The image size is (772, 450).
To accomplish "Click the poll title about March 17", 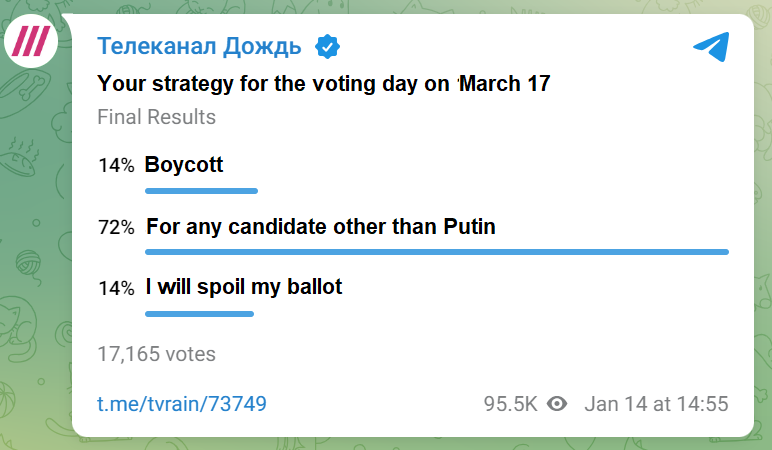I will click(323, 84).
